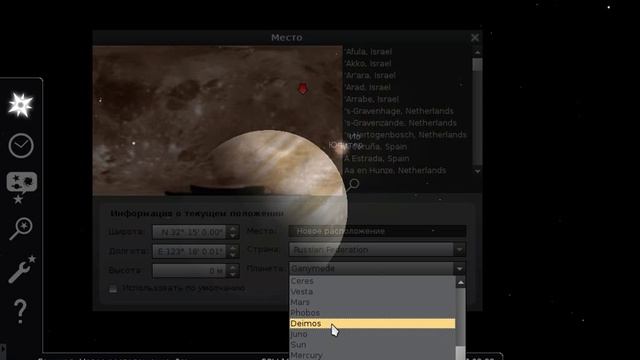Image resolution: width=640 pixels, height=360 pixels.
Task: Toggle the use as default checkbox
Action: click(113, 289)
